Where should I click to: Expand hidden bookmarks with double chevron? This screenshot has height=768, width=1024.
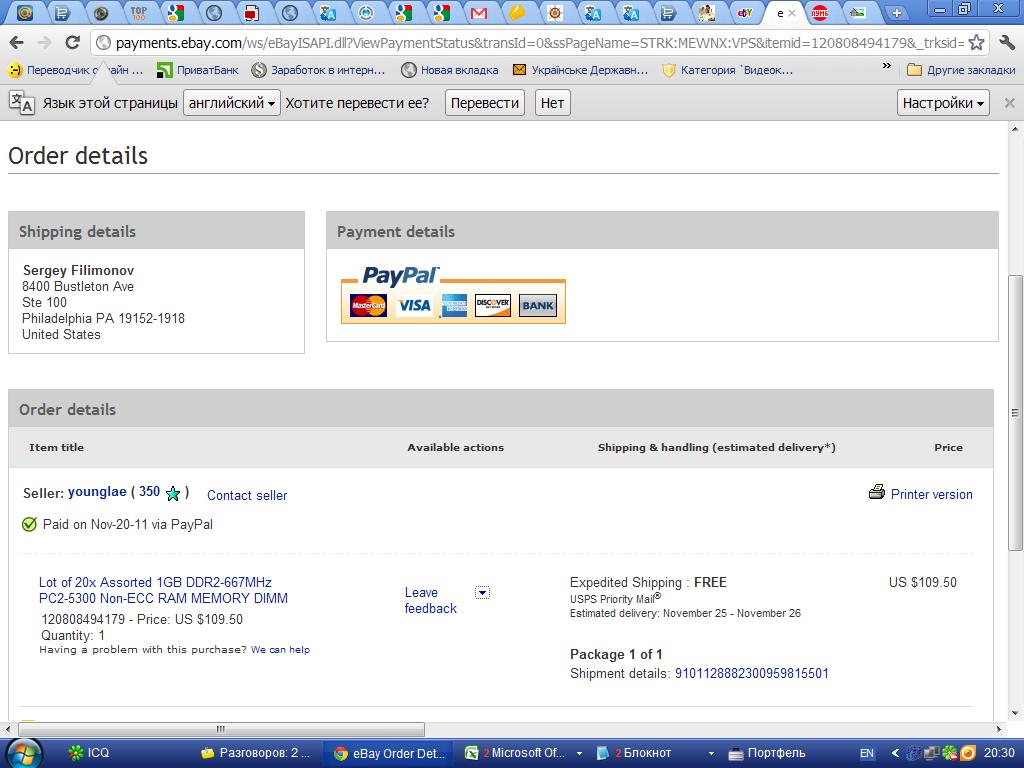886,66
